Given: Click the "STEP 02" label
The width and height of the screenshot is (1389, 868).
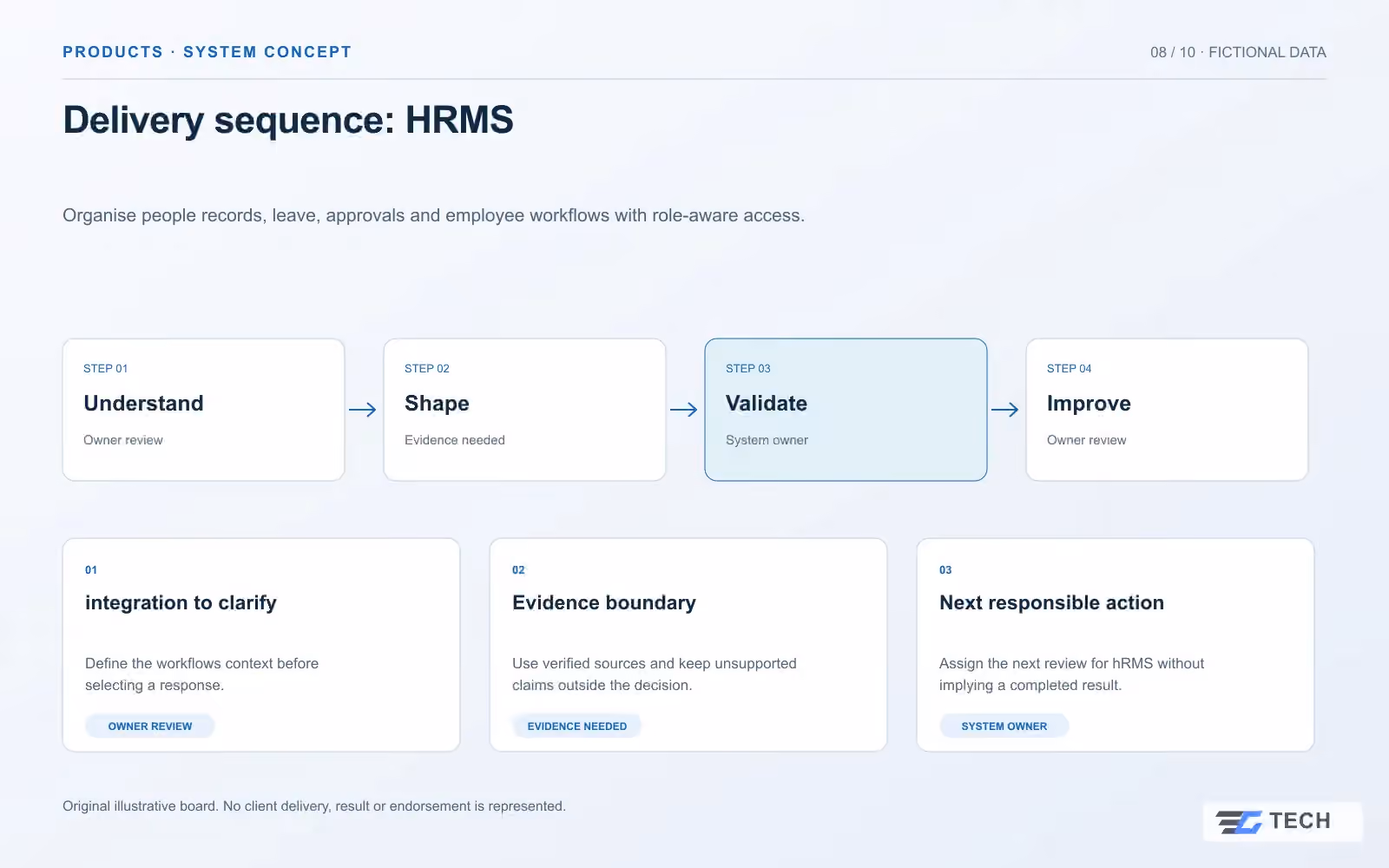Looking at the screenshot, I should pyautogui.click(x=427, y=369).
